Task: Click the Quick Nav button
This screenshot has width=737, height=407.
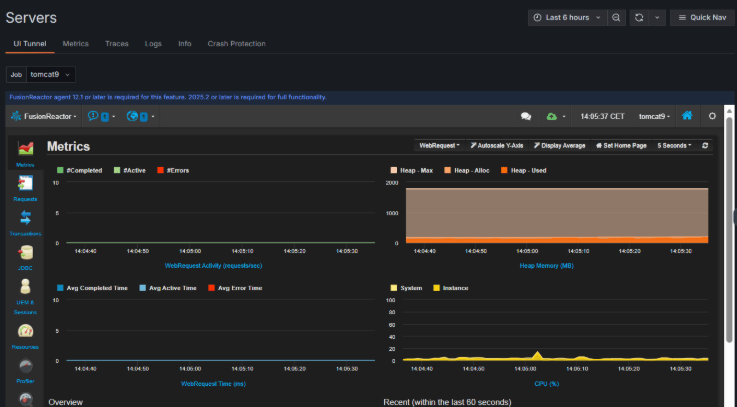Action: [x=701, y=17]
